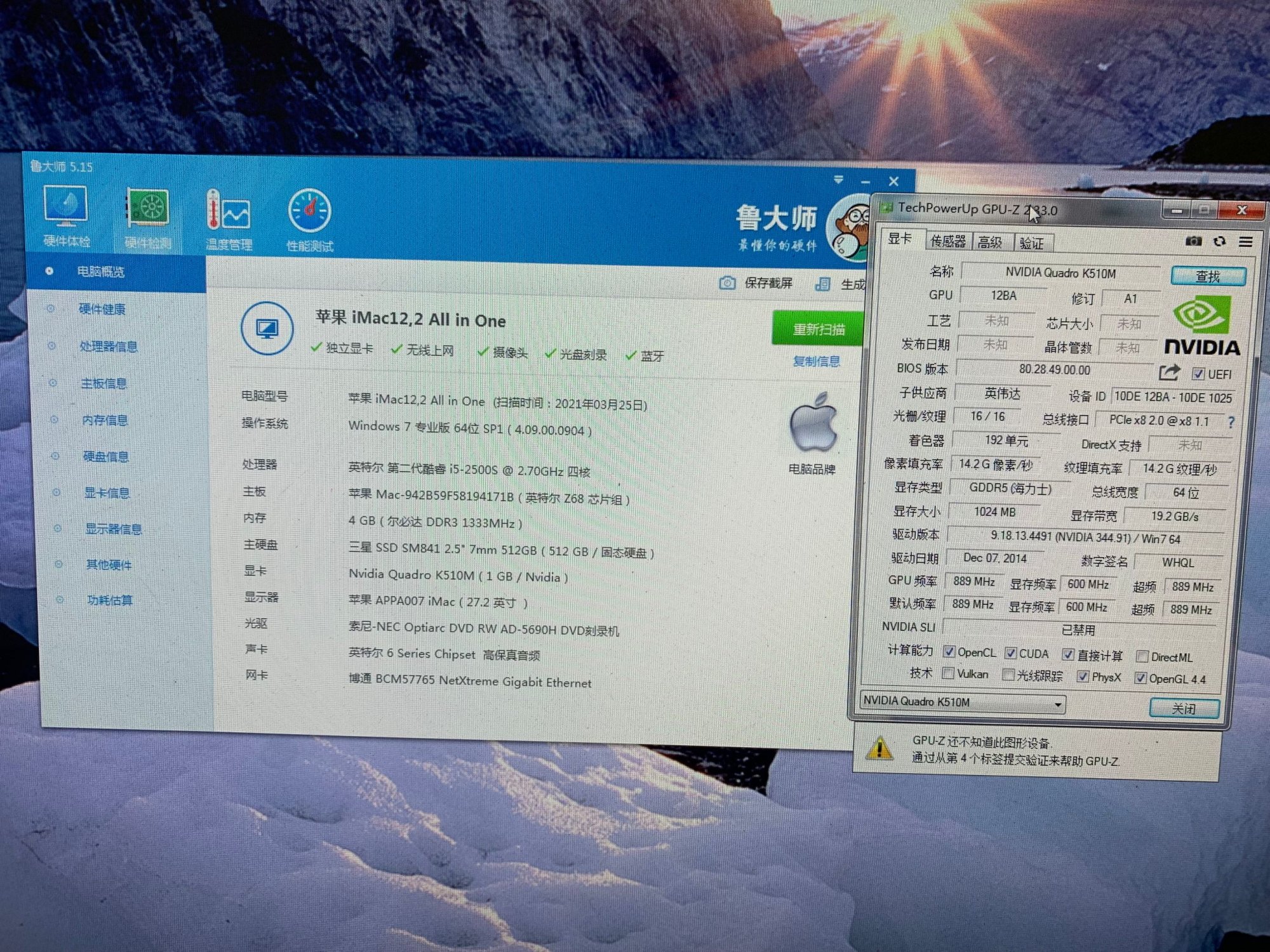The height and width of the screenshot is (952, 1270).
Task: Open the hardware checkup (硬件体检) icon
Action: [66, 208]
